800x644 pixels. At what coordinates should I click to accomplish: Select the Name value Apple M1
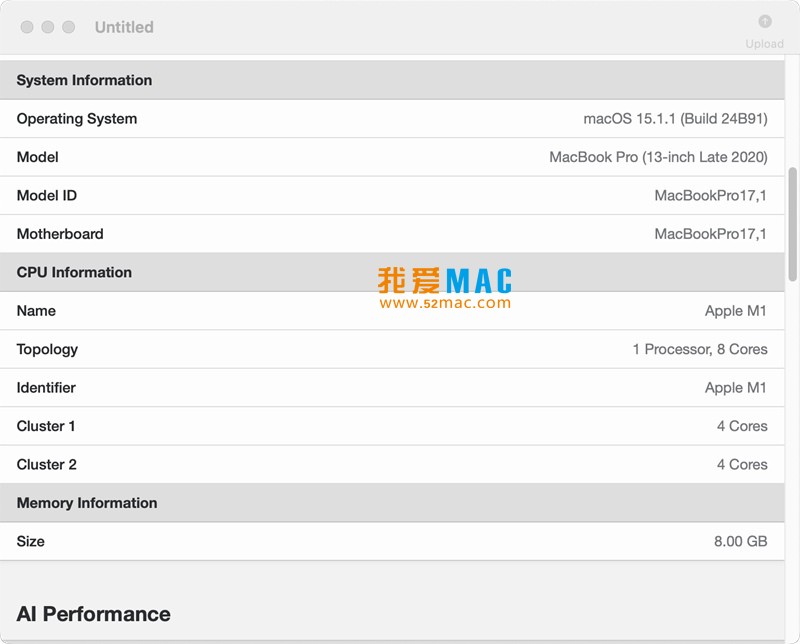[x=736, y=311]
